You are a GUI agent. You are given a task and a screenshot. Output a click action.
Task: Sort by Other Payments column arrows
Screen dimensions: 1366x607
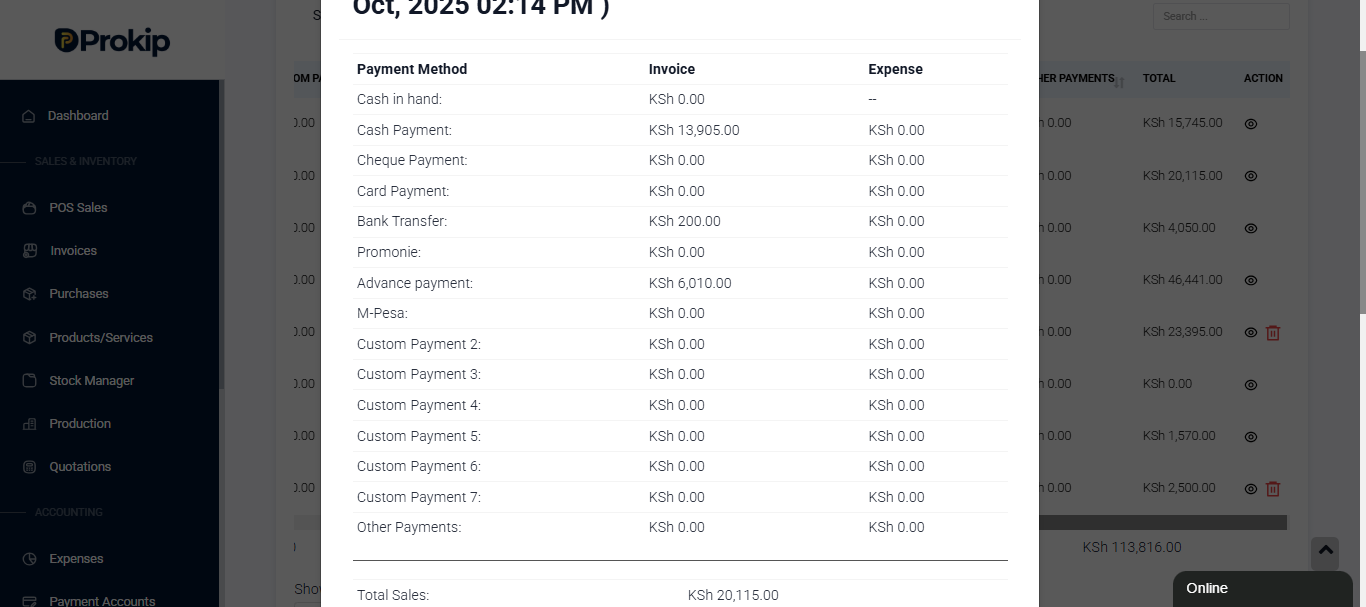(x=1119, y=82)
